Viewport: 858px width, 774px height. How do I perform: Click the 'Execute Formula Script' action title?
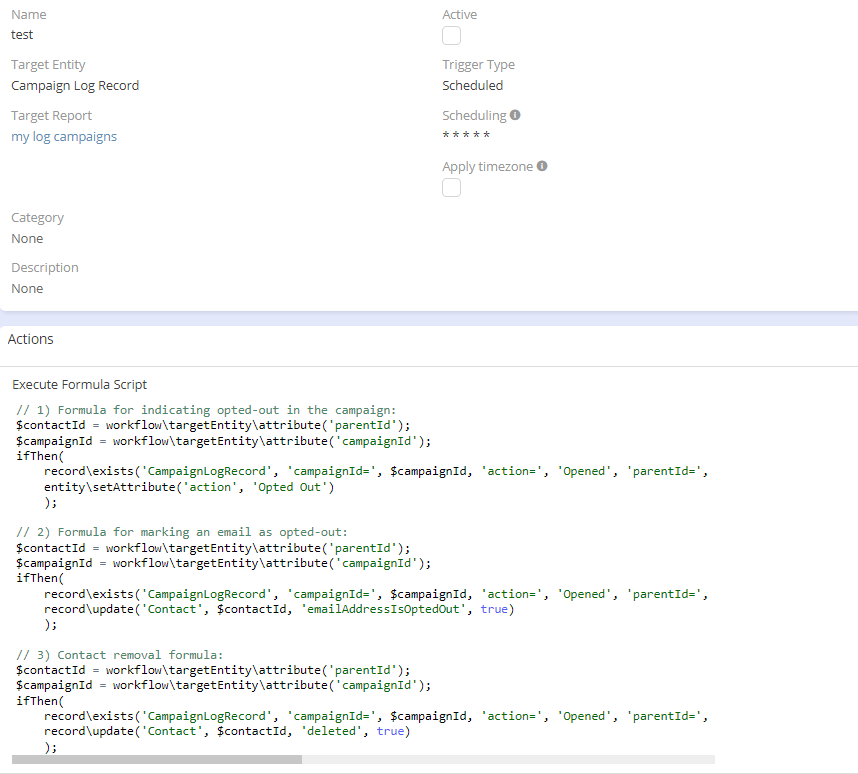tap(79, 384)
